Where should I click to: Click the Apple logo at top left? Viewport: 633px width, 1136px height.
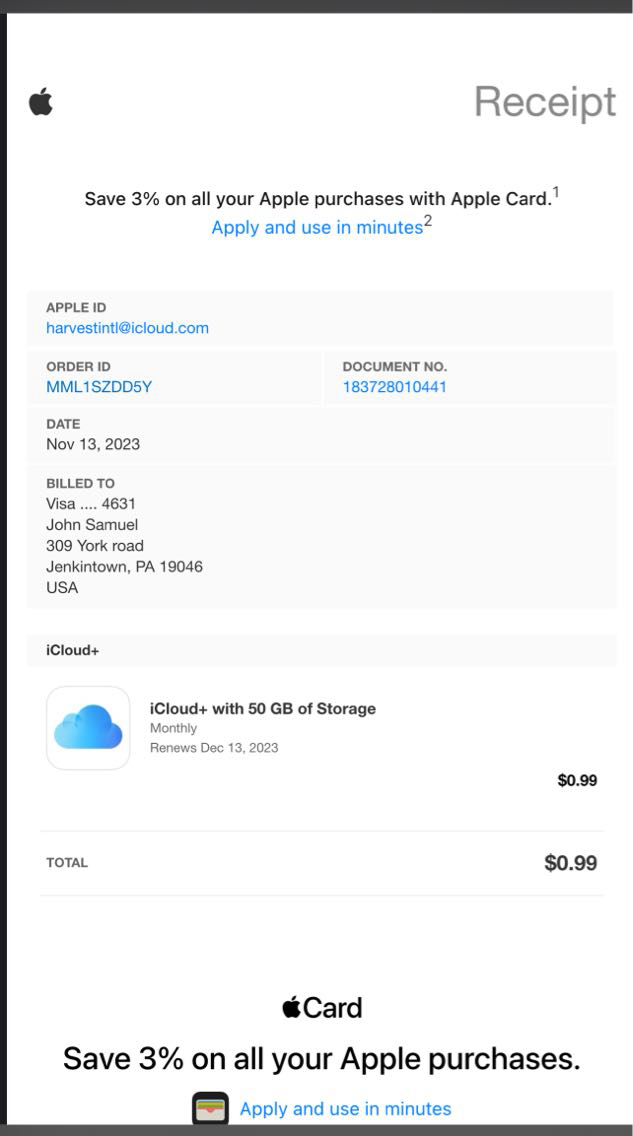coord(41,101)
